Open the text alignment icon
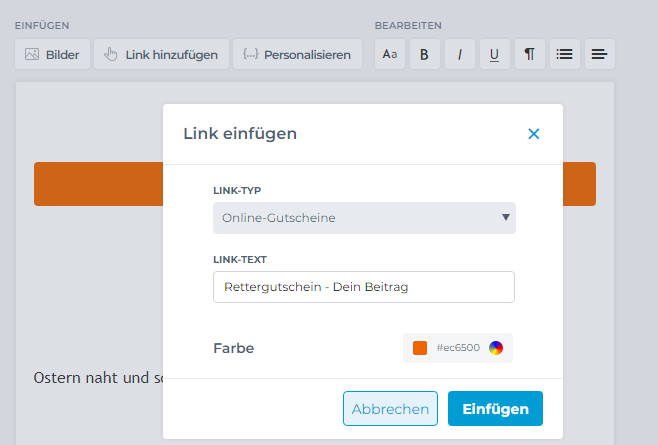 coord(599,54)
